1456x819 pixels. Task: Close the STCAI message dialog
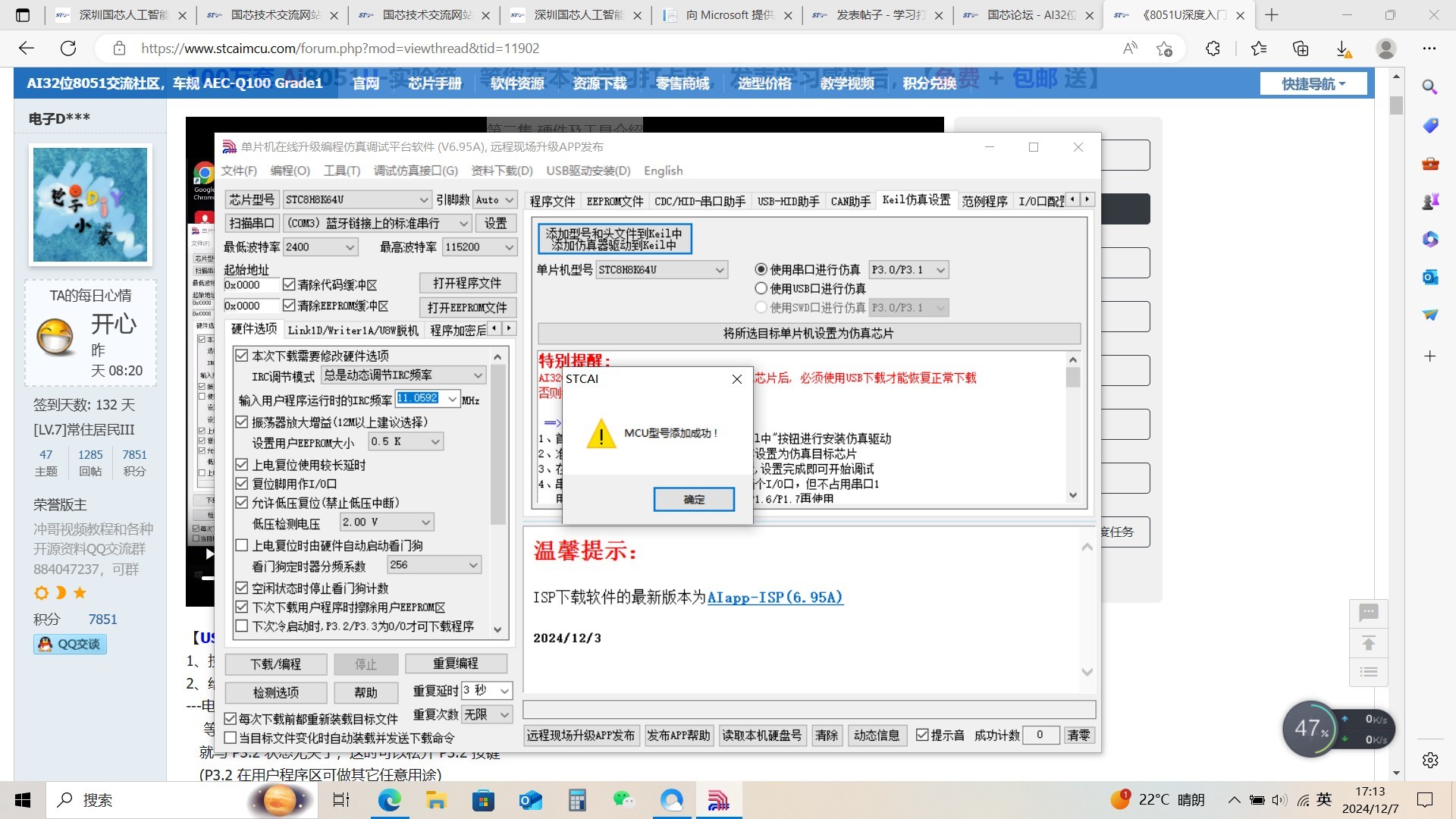click(736, 379)
